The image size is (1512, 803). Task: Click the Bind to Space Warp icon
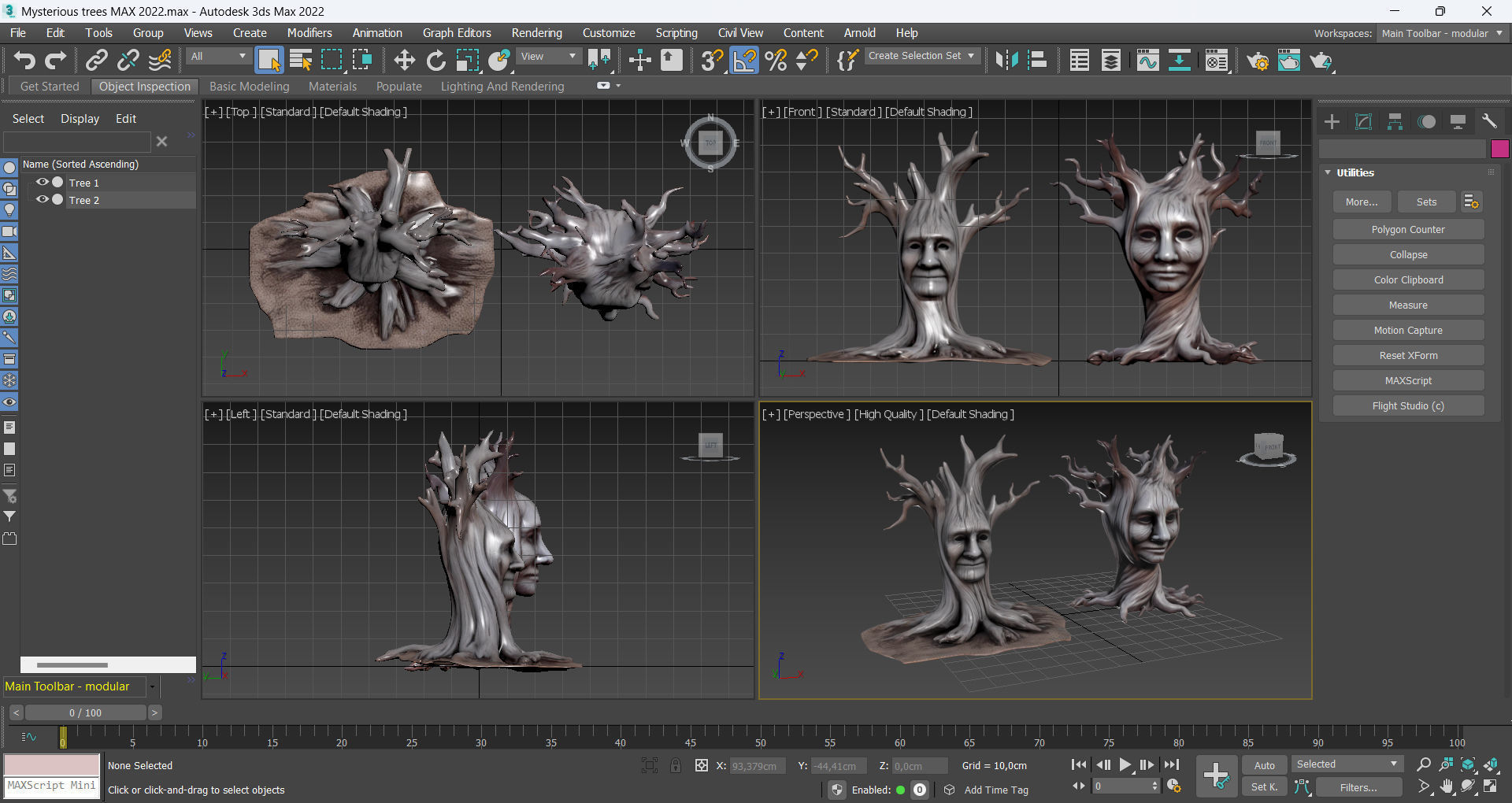(x=160, y=60)
